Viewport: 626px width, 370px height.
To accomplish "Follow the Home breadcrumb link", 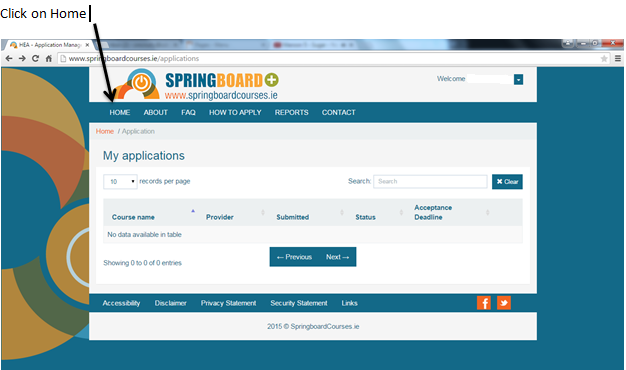I will tap(105, 131).
